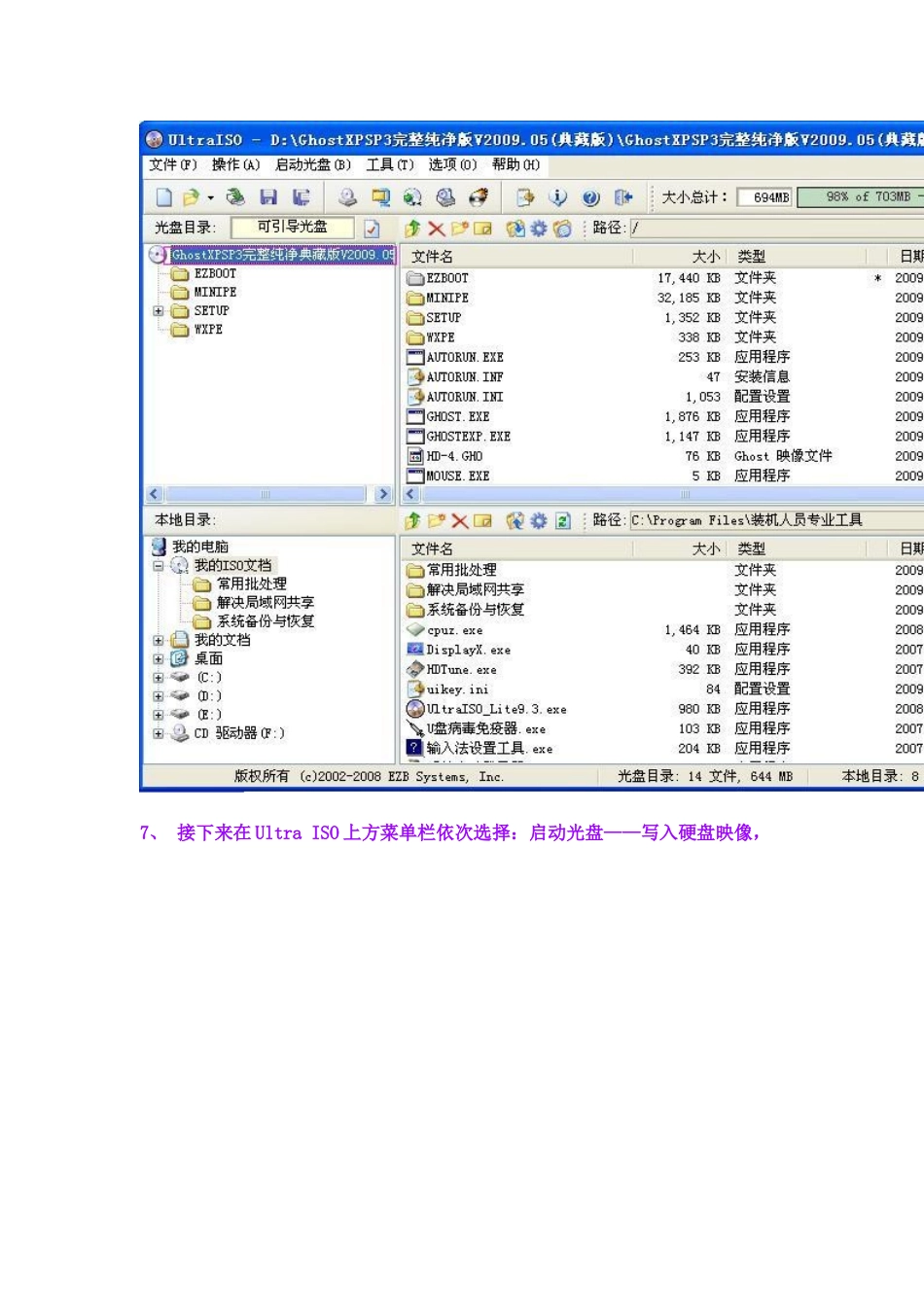
Task: Sort local file list by 类型 column
Action: pos(797,549)
